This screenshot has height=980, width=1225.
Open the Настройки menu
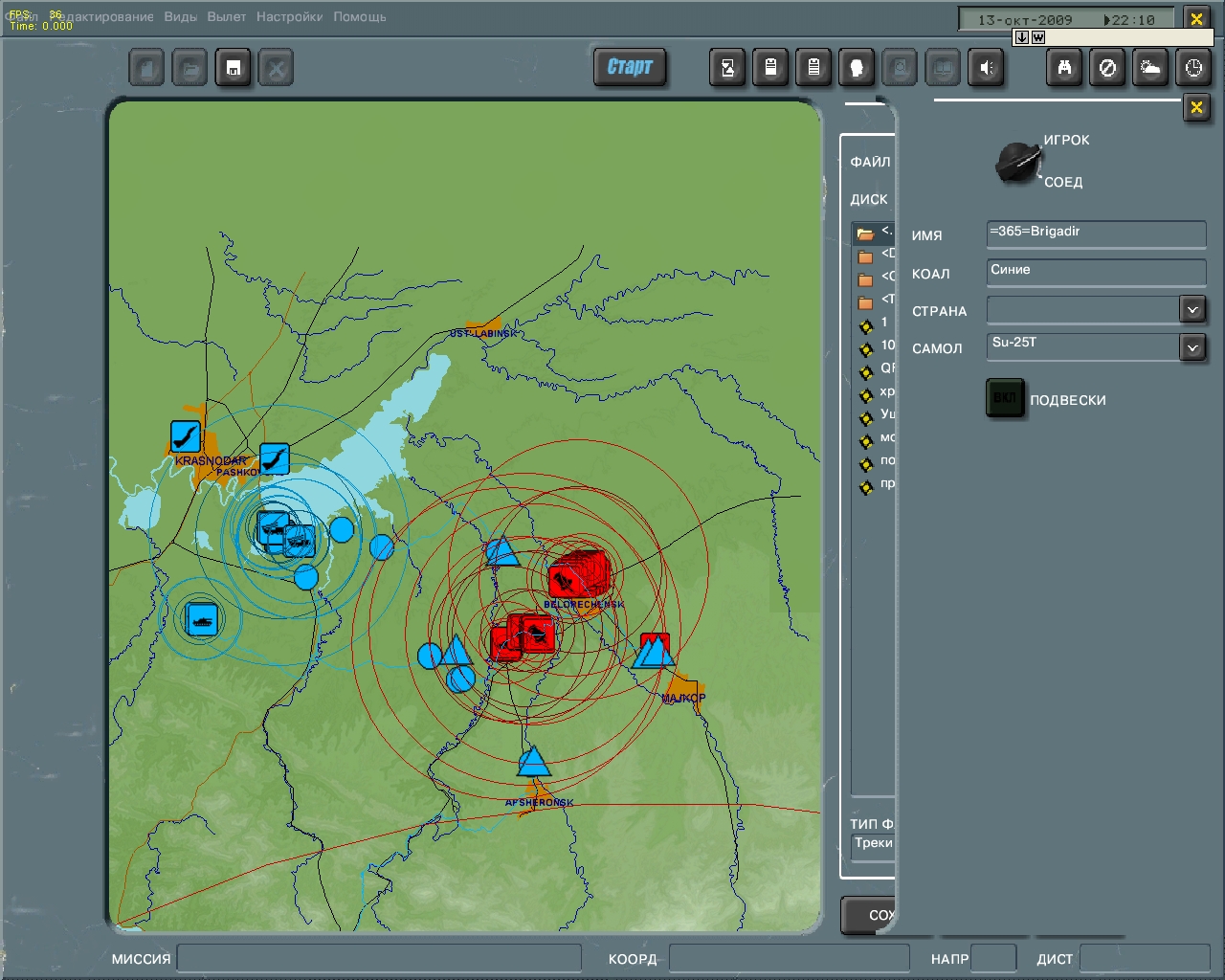pos(289,16)
